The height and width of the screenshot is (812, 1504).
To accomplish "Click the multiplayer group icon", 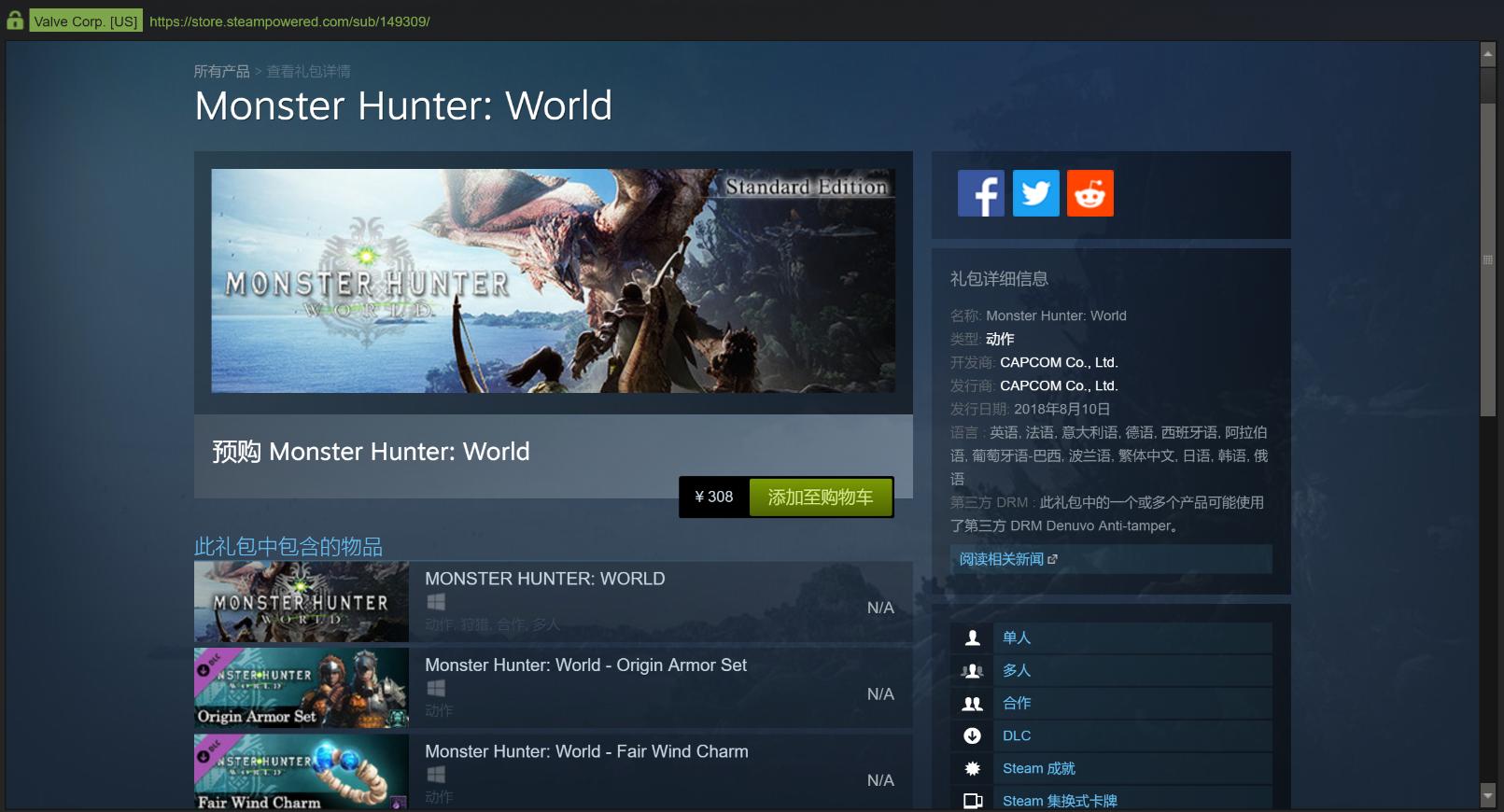I will (x=972, y=670).
